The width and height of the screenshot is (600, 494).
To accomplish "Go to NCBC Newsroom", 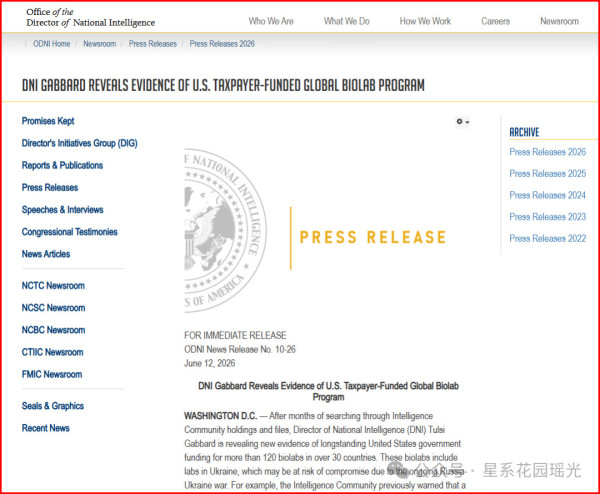I will pyautogui.click(x=53, y=330).
